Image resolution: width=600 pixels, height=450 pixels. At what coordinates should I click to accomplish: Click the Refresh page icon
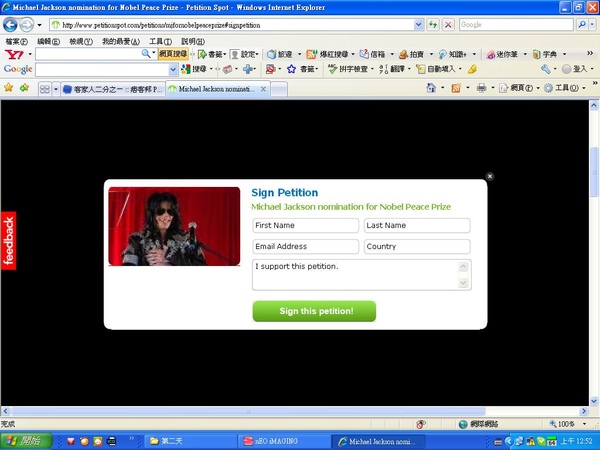(x=433, y=25)
